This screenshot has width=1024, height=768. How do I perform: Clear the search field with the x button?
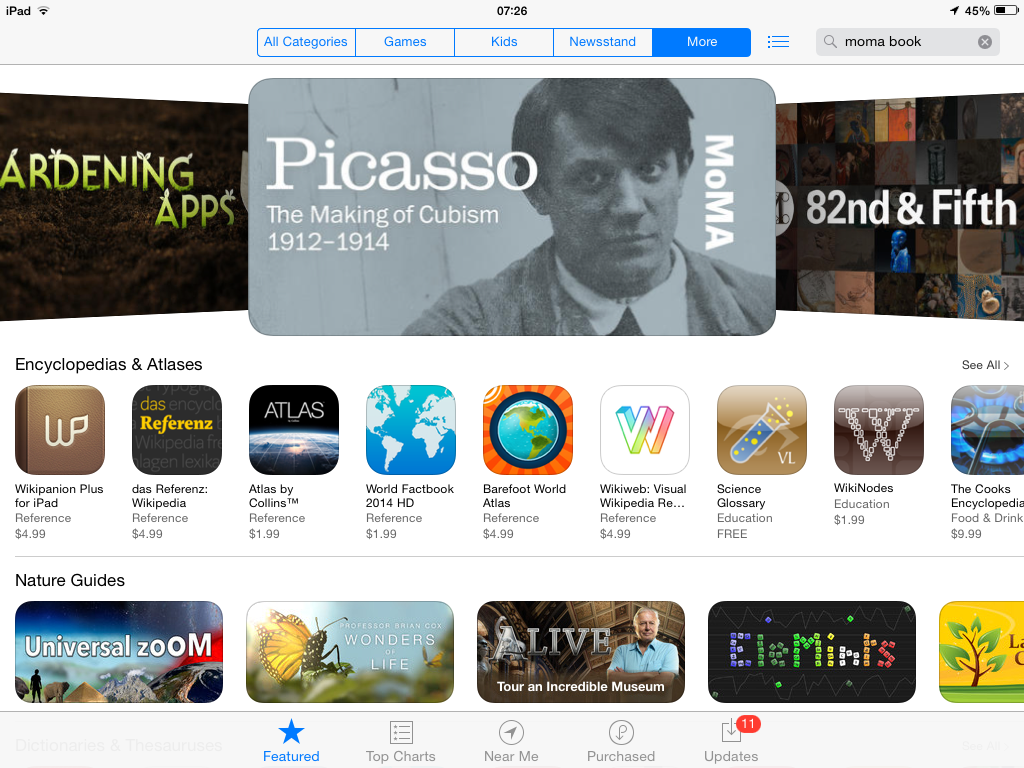pos(985,42)
